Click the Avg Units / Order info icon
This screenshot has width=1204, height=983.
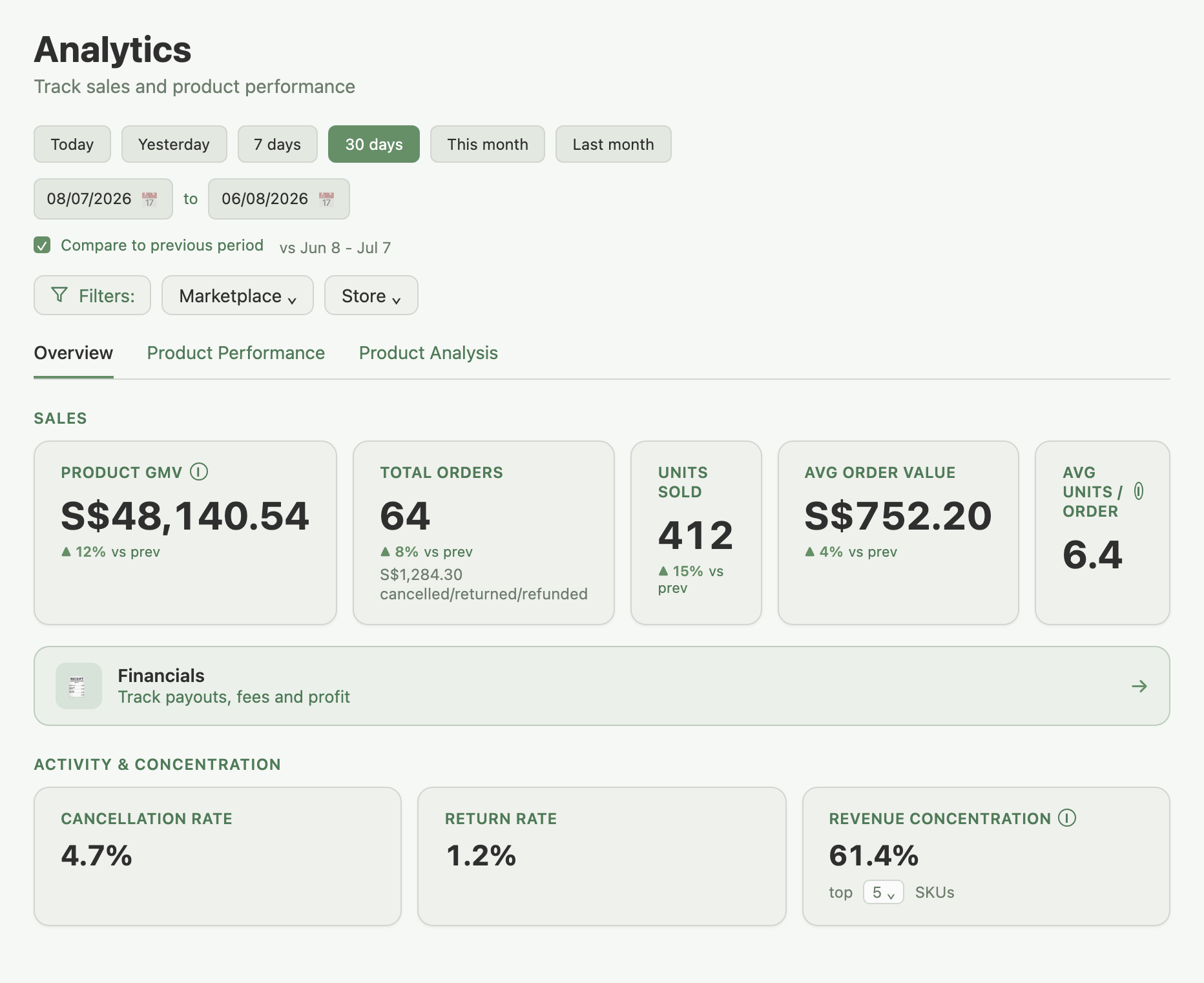point(1139,492)
